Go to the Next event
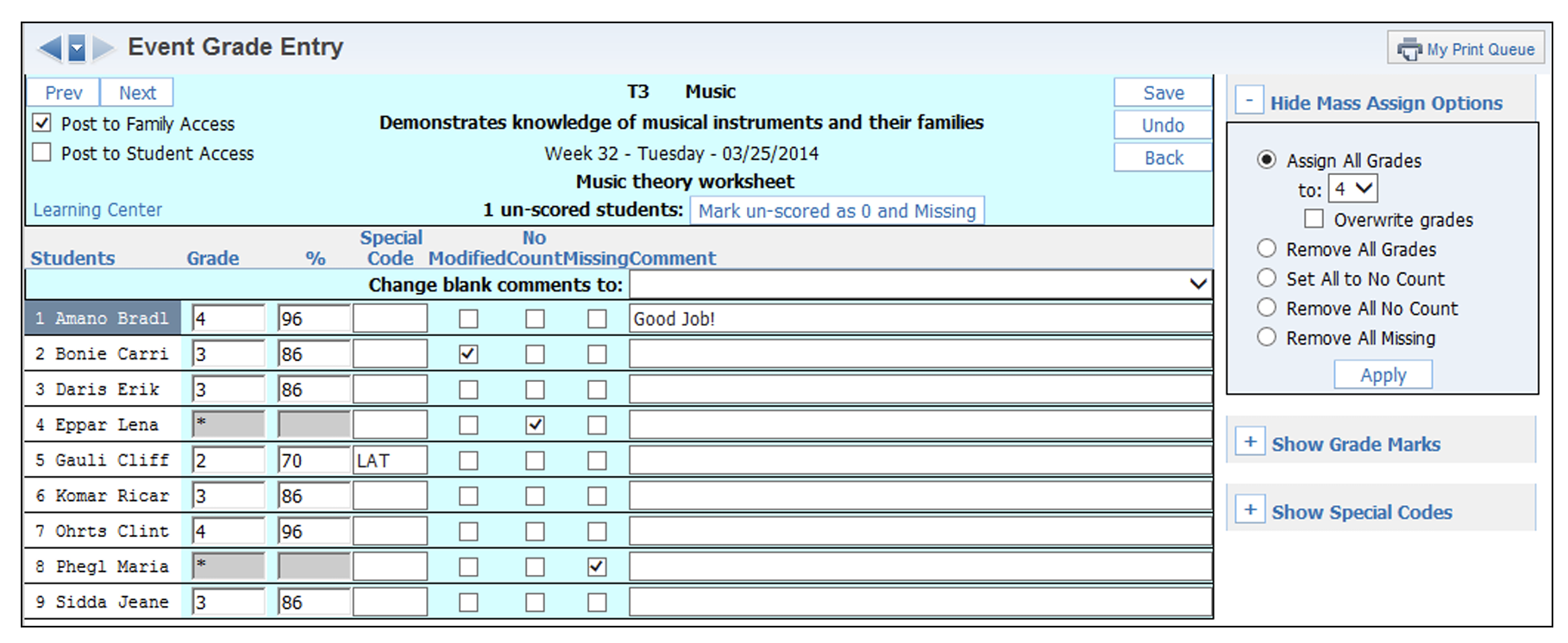Viewport: 1568px width, 643px height. 137,93
